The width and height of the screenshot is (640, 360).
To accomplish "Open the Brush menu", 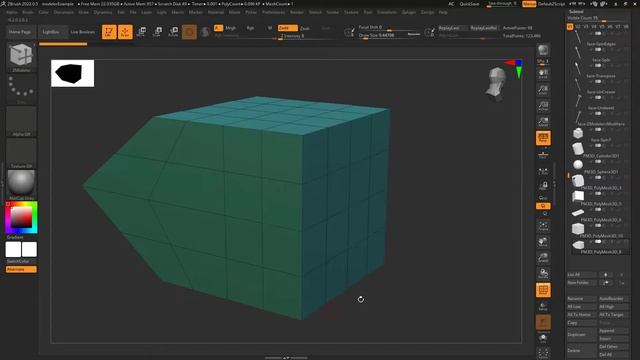I will click(28, 12).
